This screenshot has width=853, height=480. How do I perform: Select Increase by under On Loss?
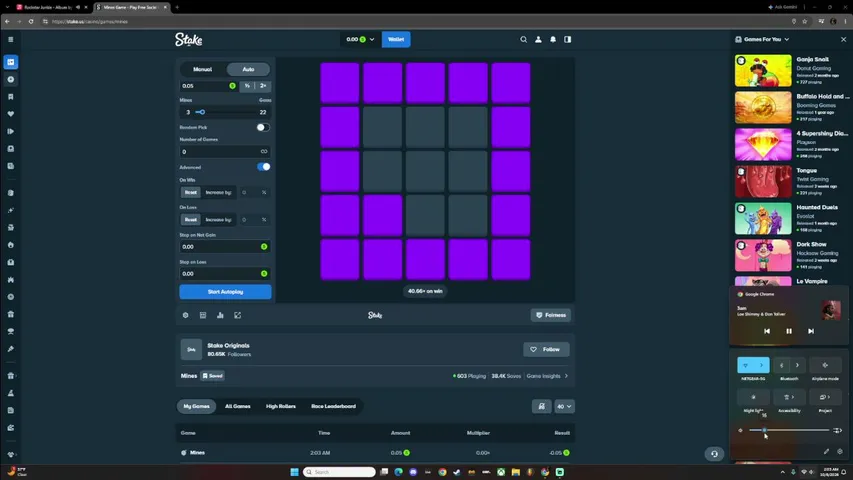pos(218,219)
